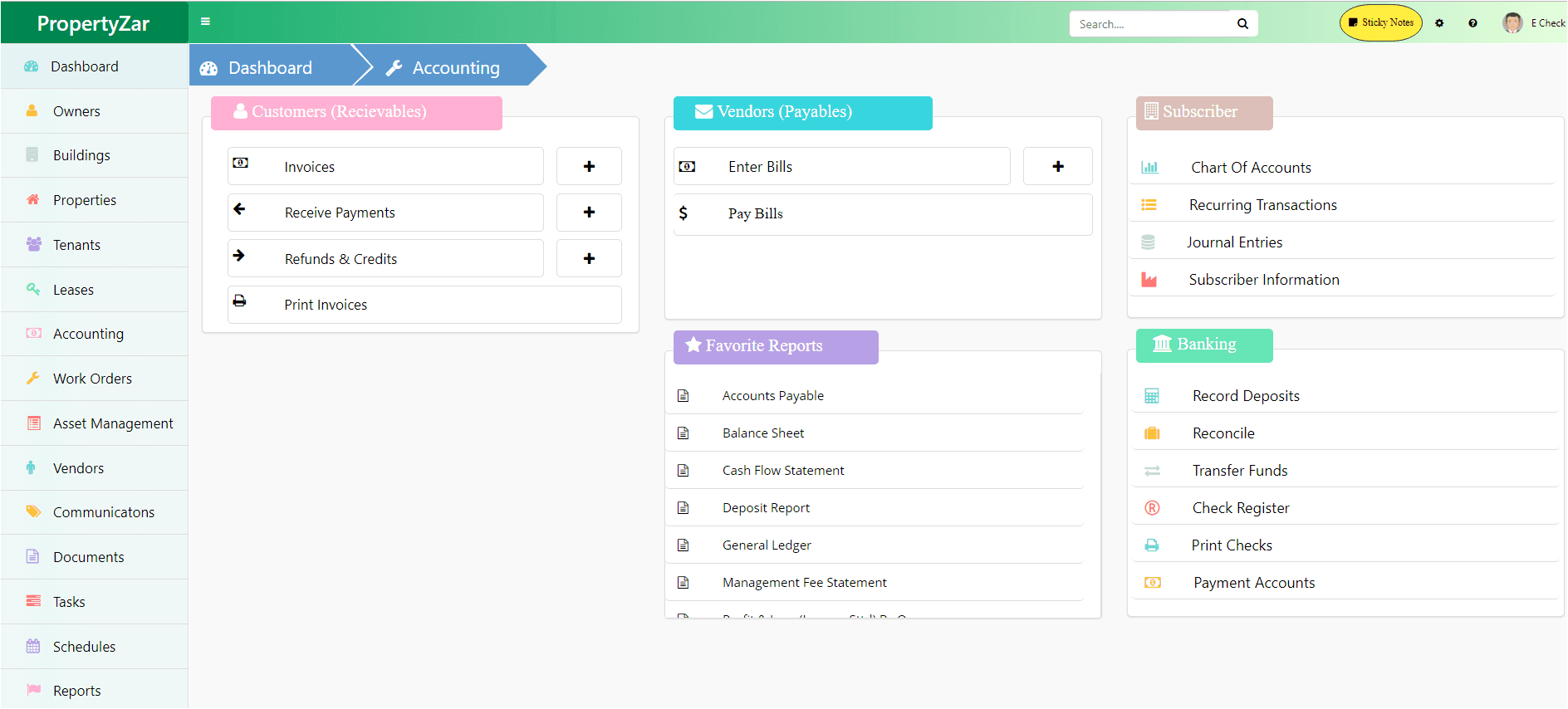Select the Accounting breadcrumb
This screenshot has width=1568, height=709.
tap(456, 67)
